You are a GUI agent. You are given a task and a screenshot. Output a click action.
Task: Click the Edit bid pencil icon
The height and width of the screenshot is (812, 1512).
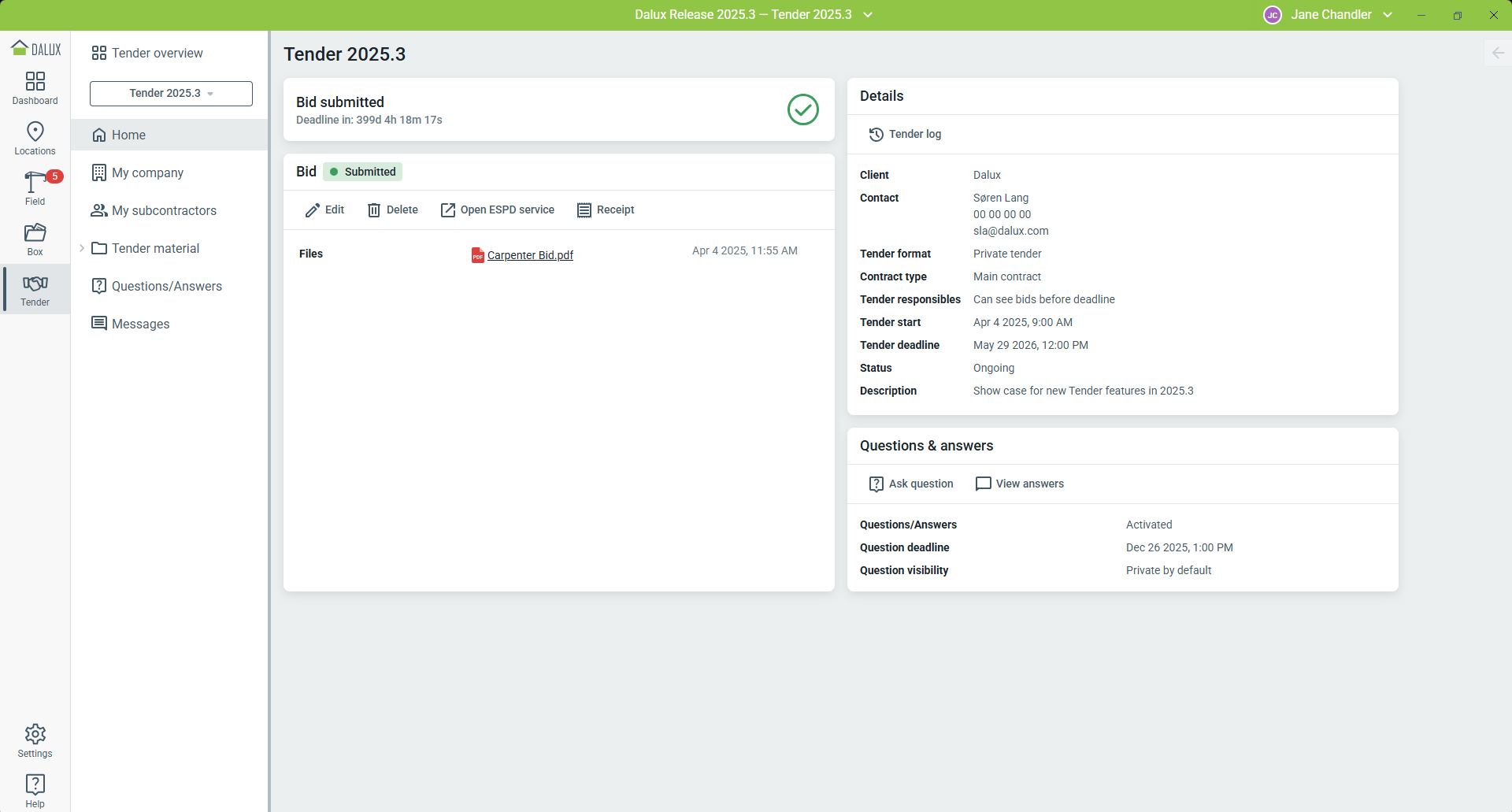click(313, 210)
